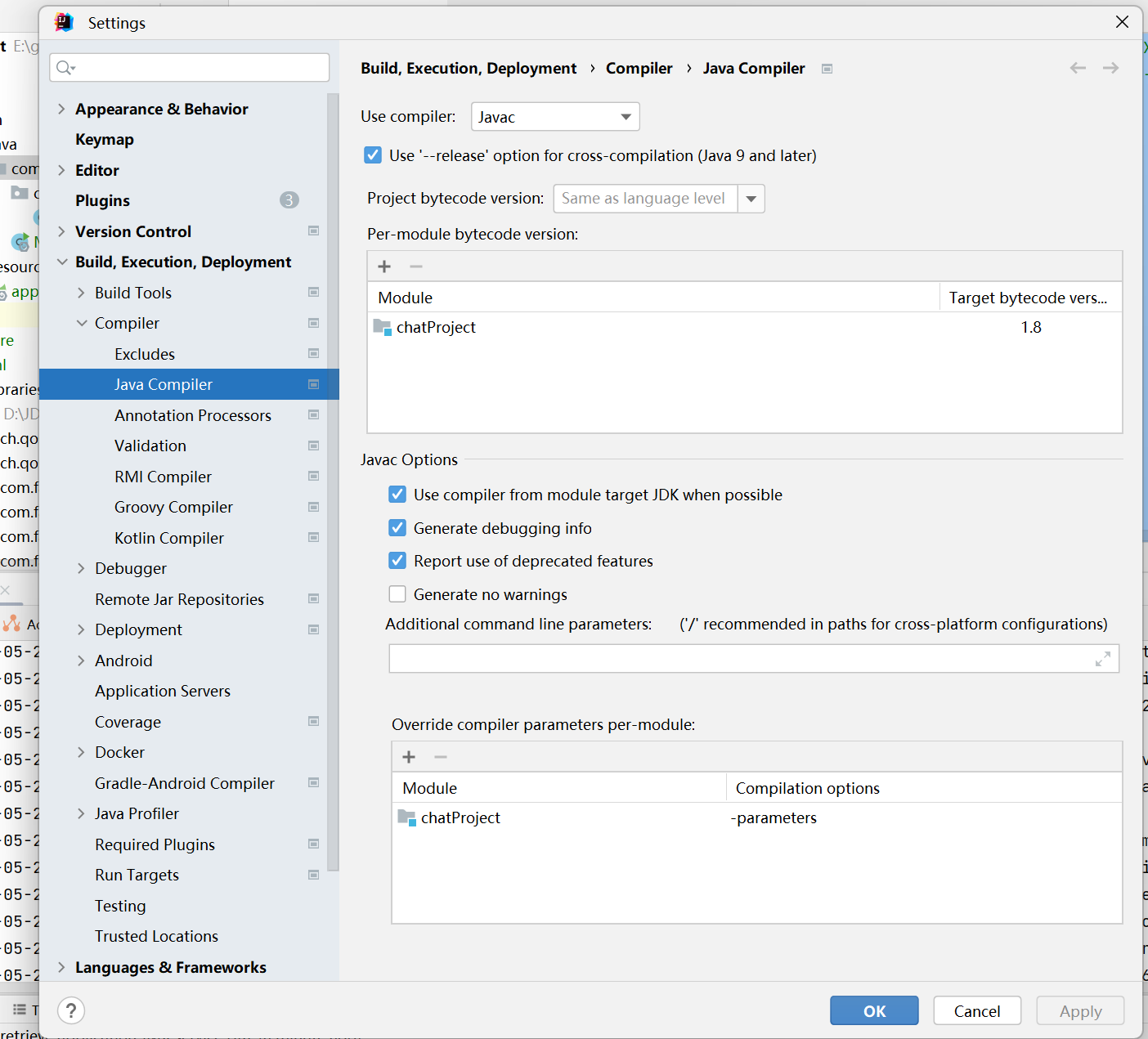
Task: Click the settings search input field
Action: click(190, 68)
